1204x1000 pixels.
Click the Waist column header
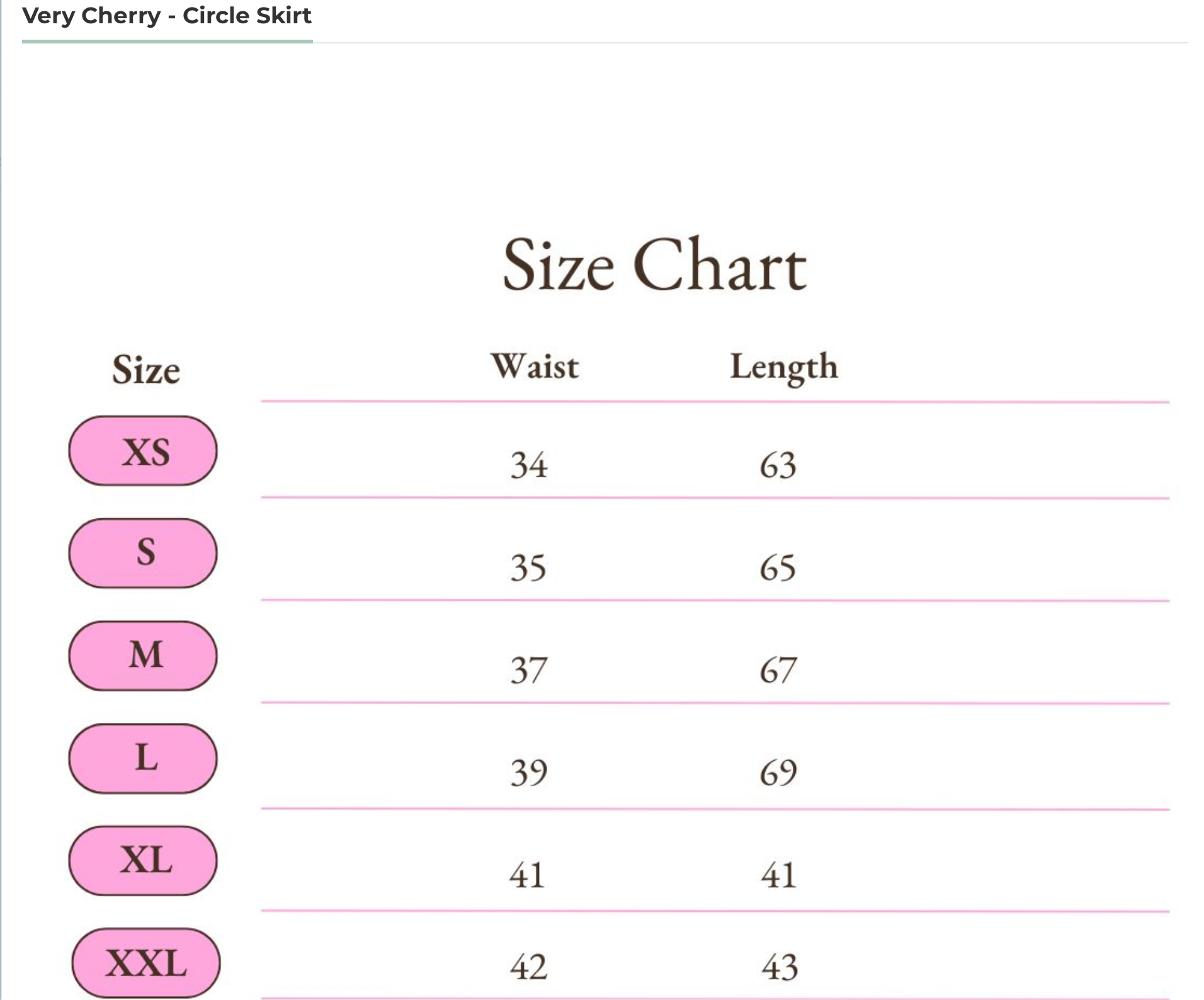coord(535,366)
